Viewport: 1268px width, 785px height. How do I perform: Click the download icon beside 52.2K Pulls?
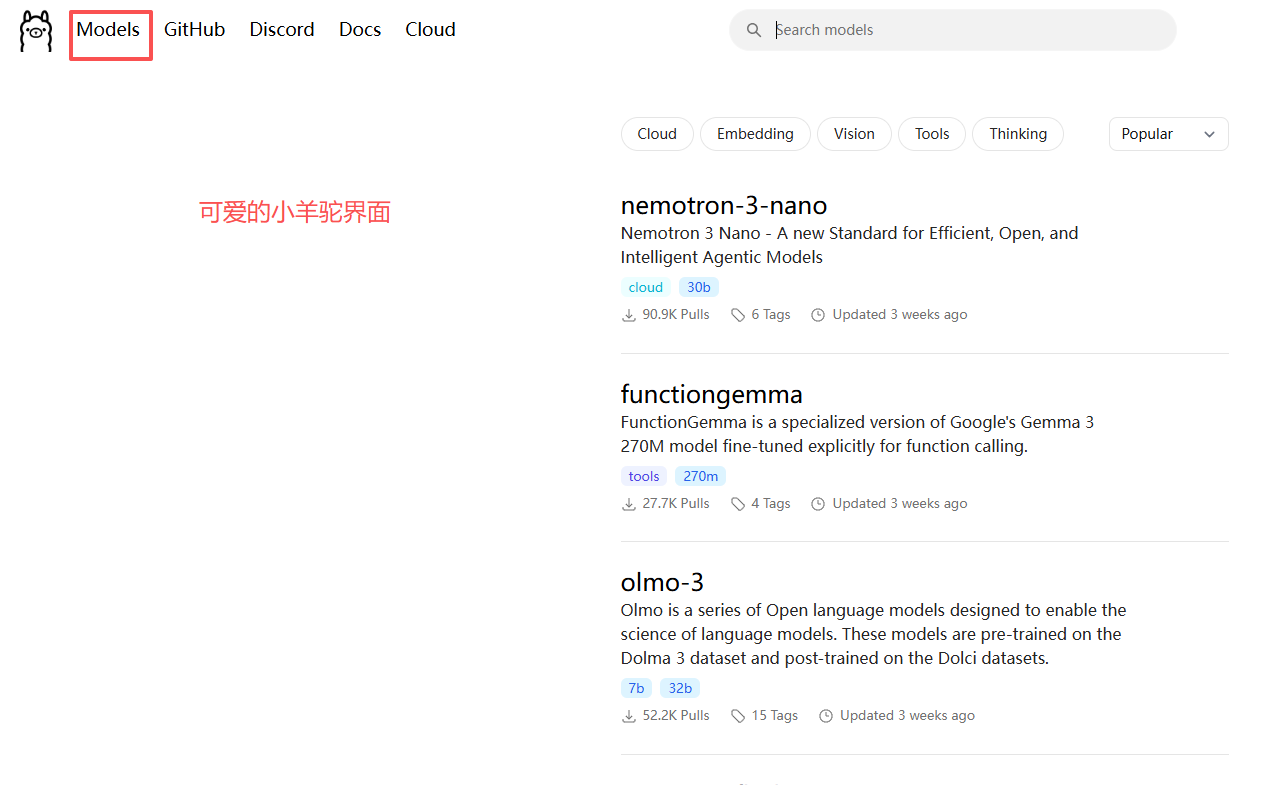[629, 716]
